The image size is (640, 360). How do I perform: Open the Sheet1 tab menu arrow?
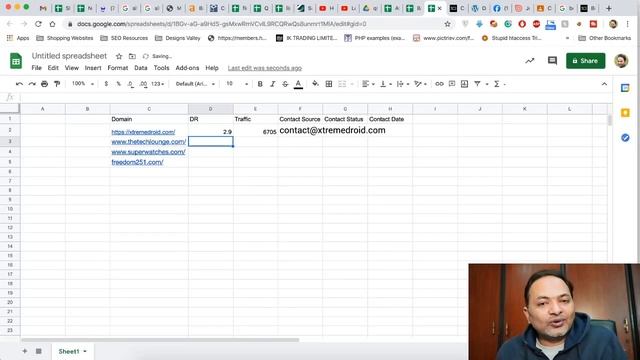click(85, 351)
